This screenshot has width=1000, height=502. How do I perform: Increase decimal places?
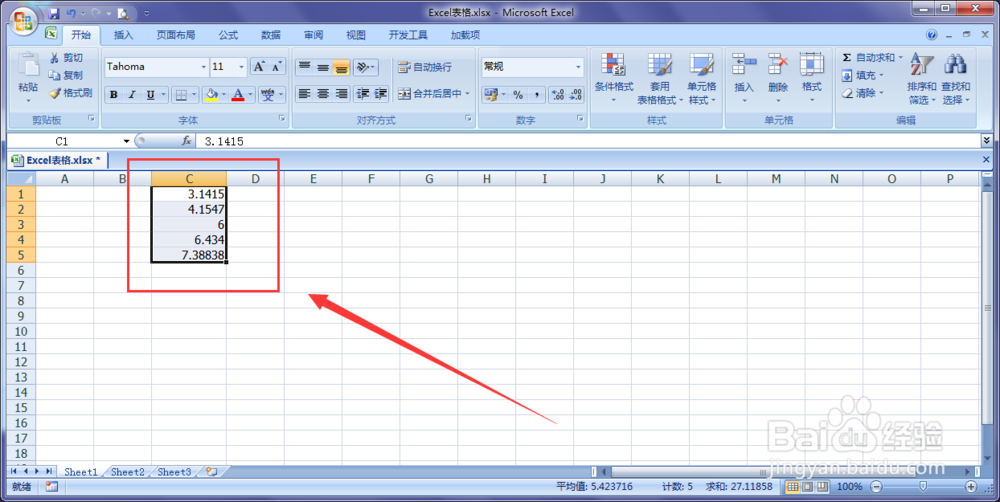[558, 94]
